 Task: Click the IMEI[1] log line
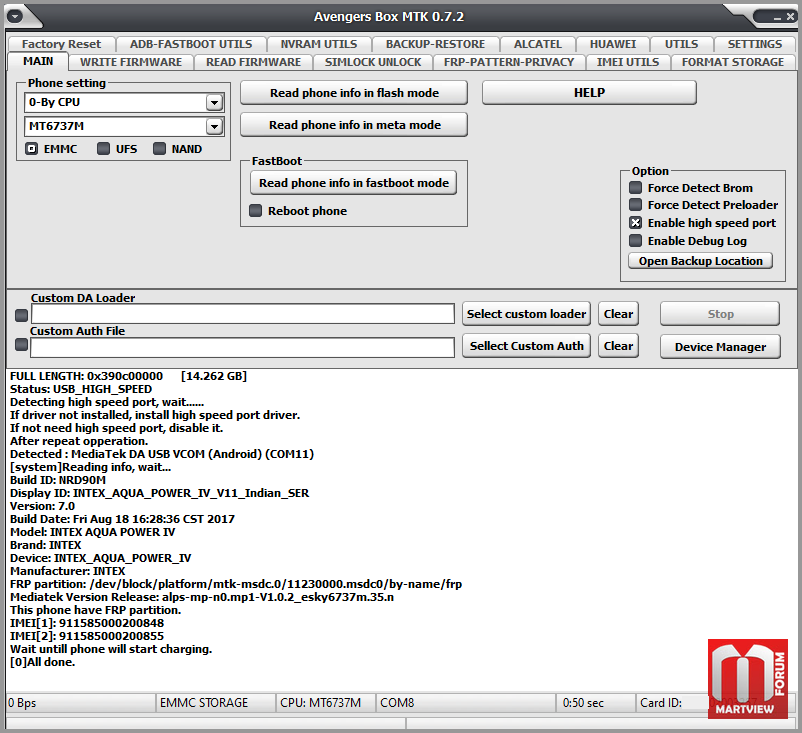pos(87,623)
